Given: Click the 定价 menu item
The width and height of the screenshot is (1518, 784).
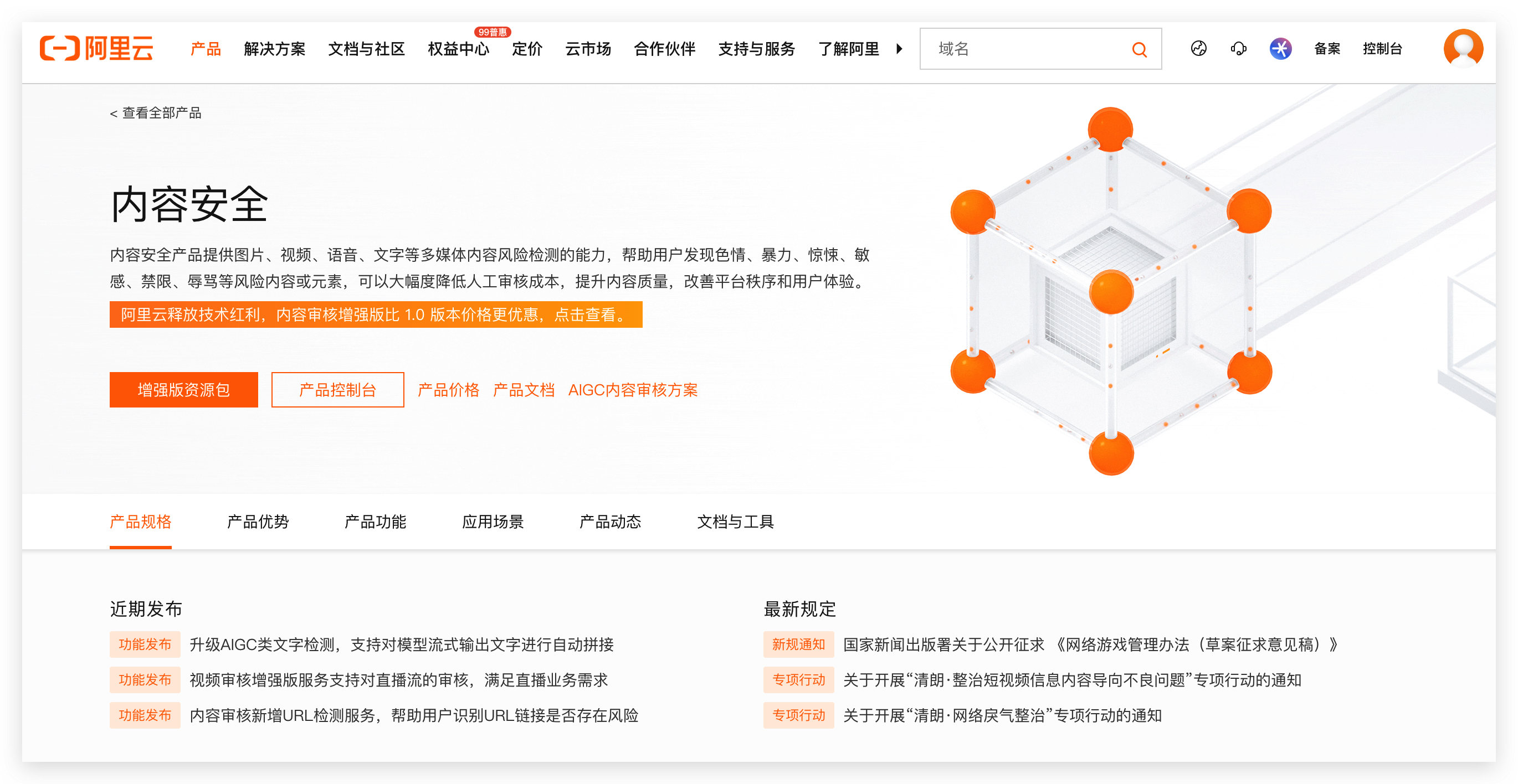Looking at the screenshot, I should (x=527, y=49).
